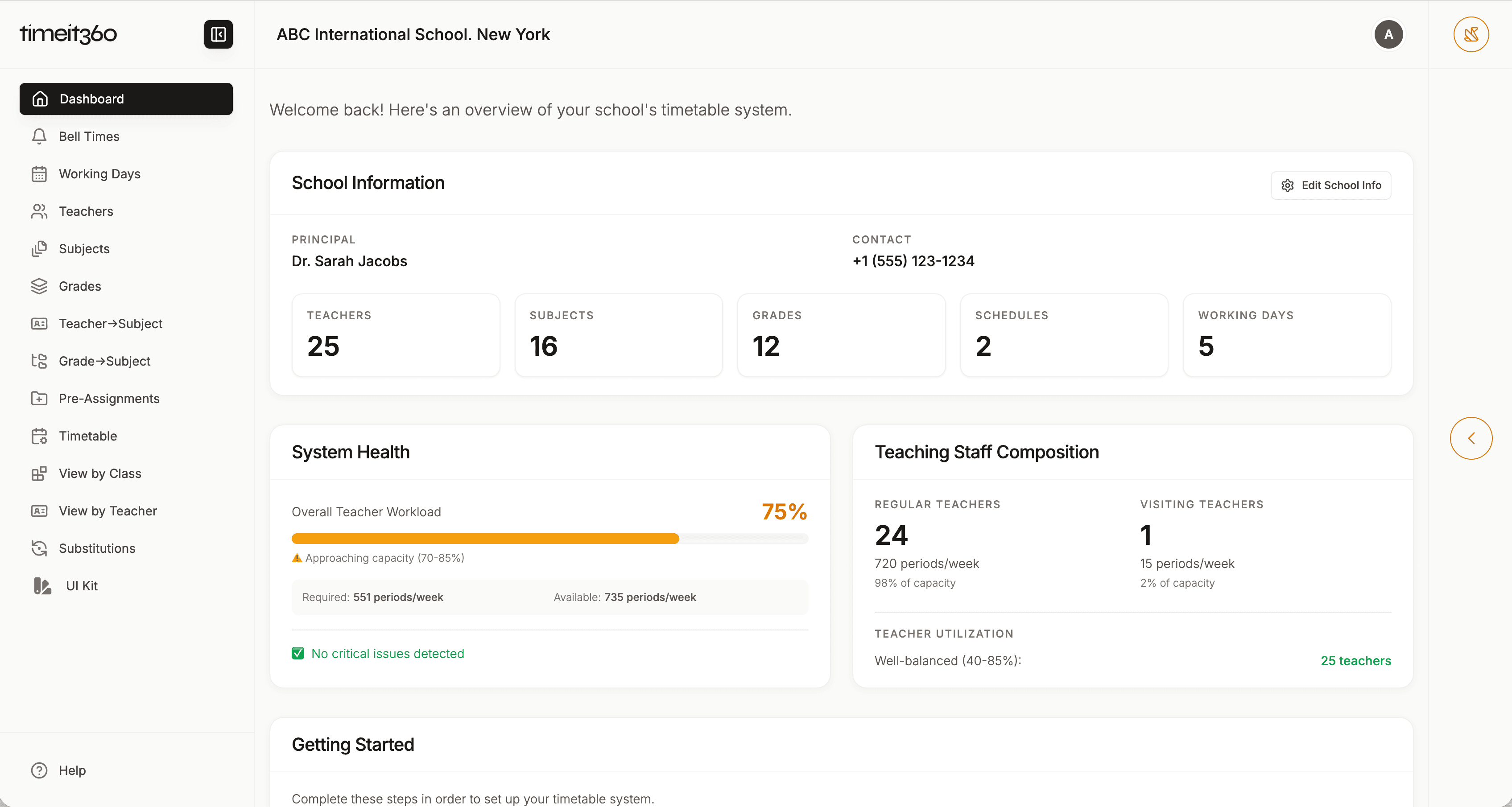Click the green No critical issues checkbox
Image resolution: width=1512 pixels, height=807 pixels.
[x=298, y=653]
